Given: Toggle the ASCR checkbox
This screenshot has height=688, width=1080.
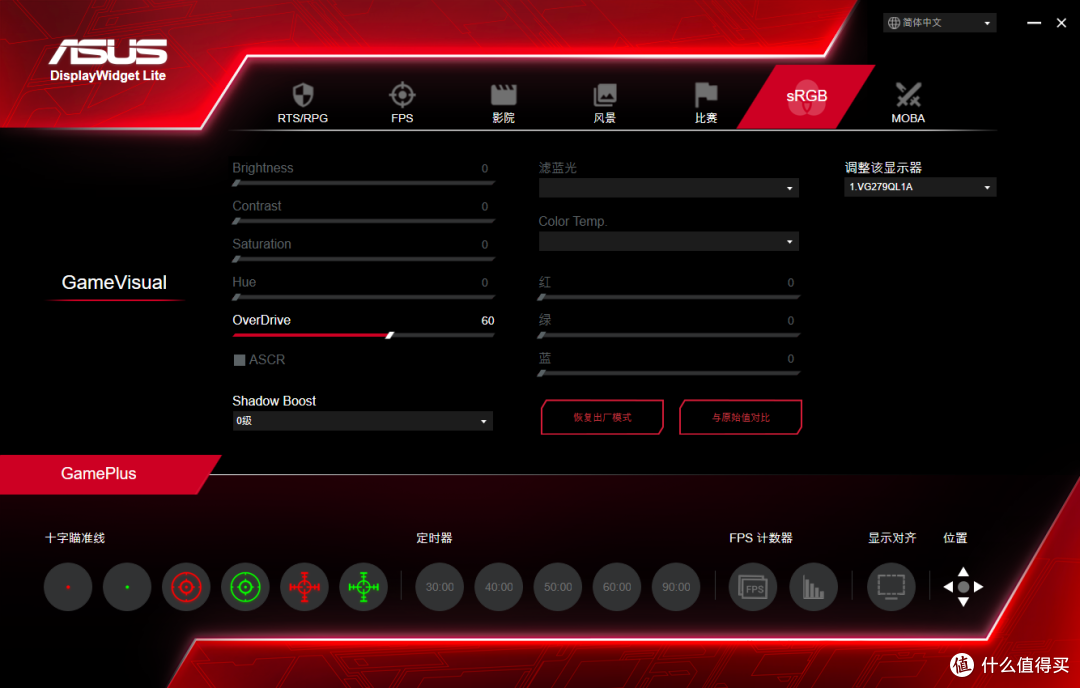Looking at the screenshot, I should click(x=240, y=359).
